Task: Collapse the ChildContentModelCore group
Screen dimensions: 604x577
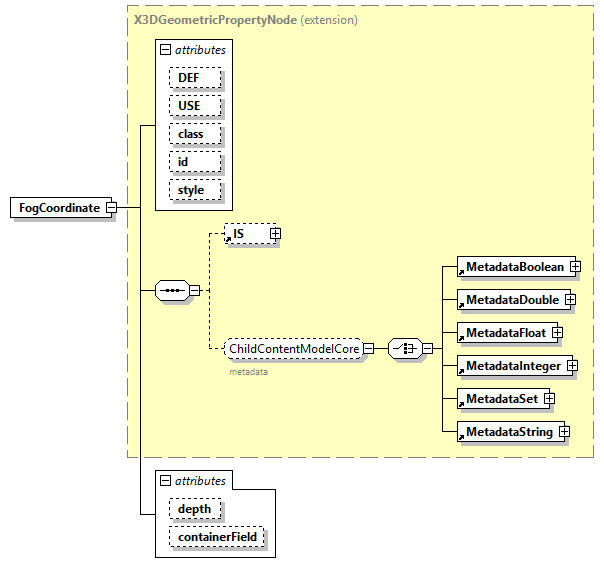Action: point(368,348)
